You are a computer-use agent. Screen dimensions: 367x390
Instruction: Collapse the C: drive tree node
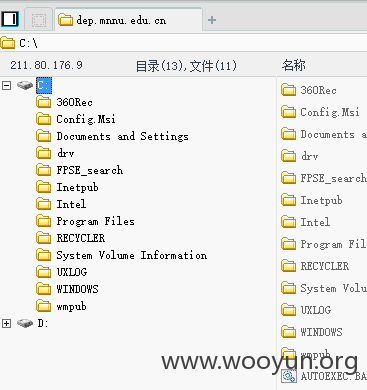point(6,85)
